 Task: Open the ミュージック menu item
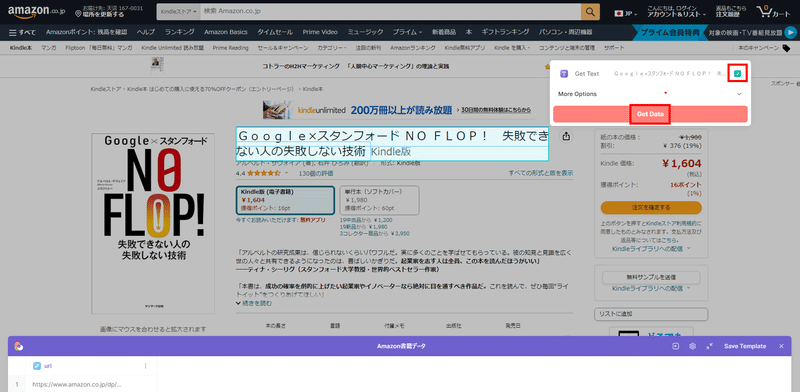[365, 32]
